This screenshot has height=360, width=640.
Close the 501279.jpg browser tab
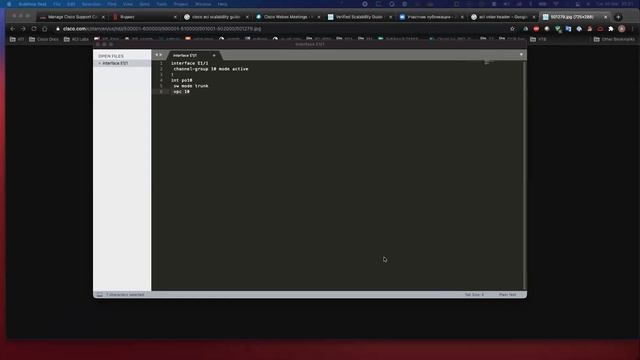(605, 17)
